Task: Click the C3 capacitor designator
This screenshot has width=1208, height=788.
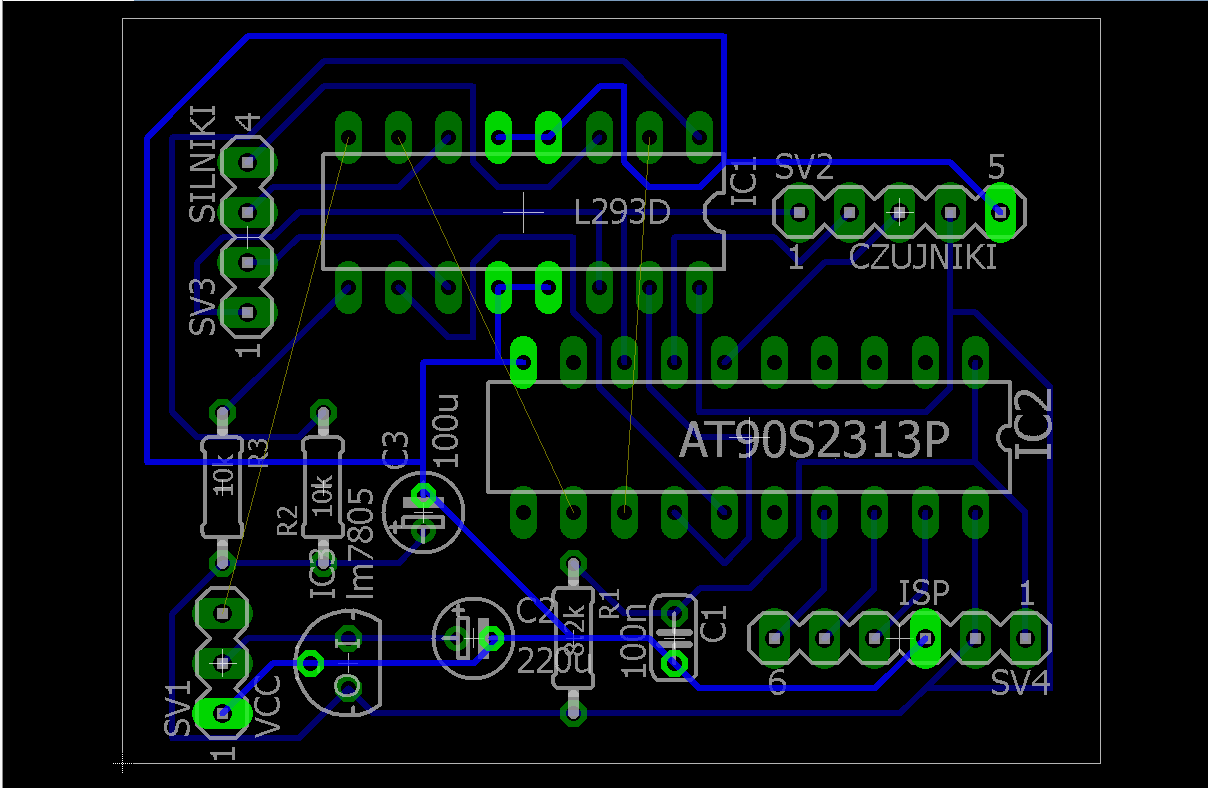Action: click(396, 452)
